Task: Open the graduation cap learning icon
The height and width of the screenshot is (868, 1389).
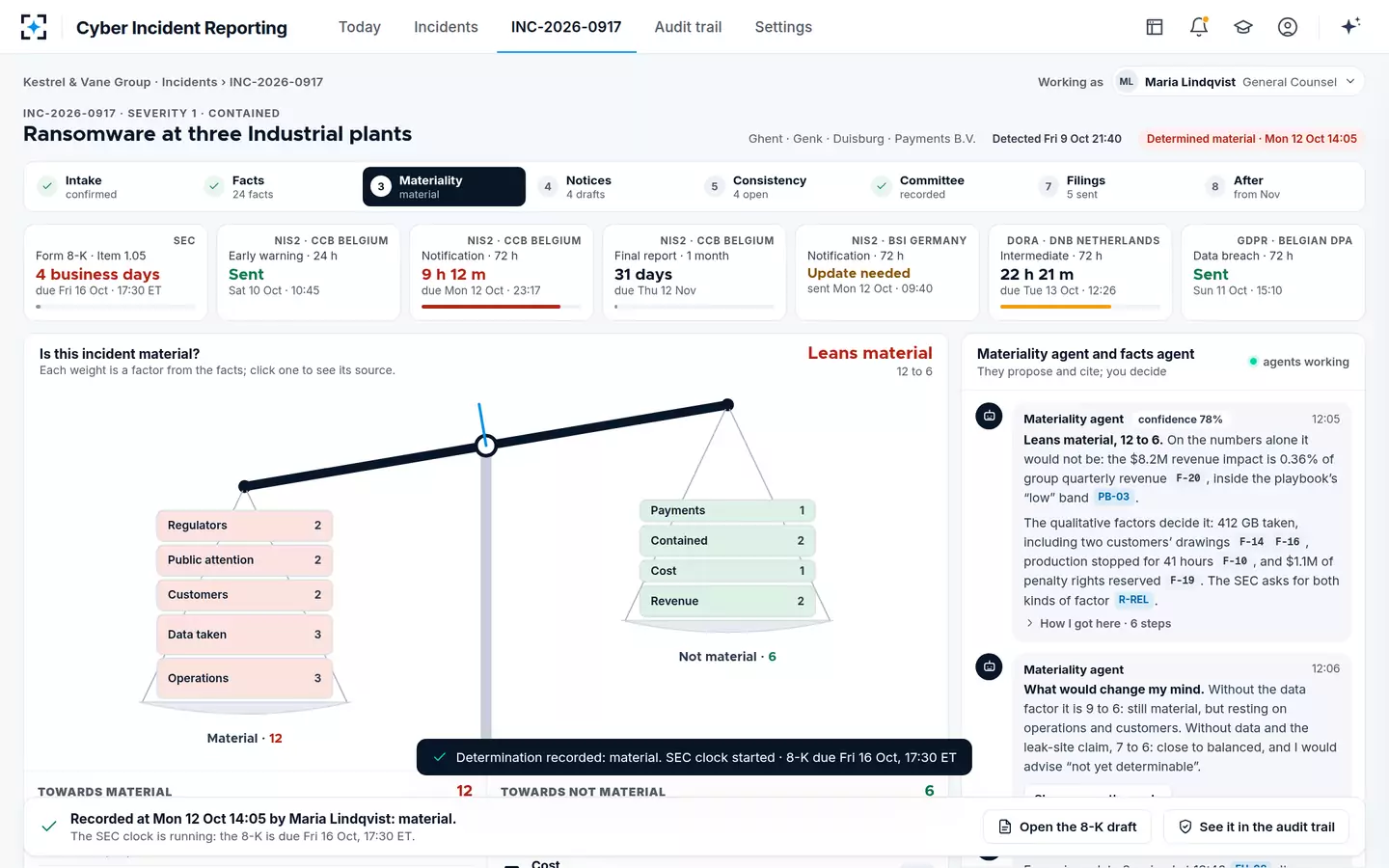Action: 1243,27
